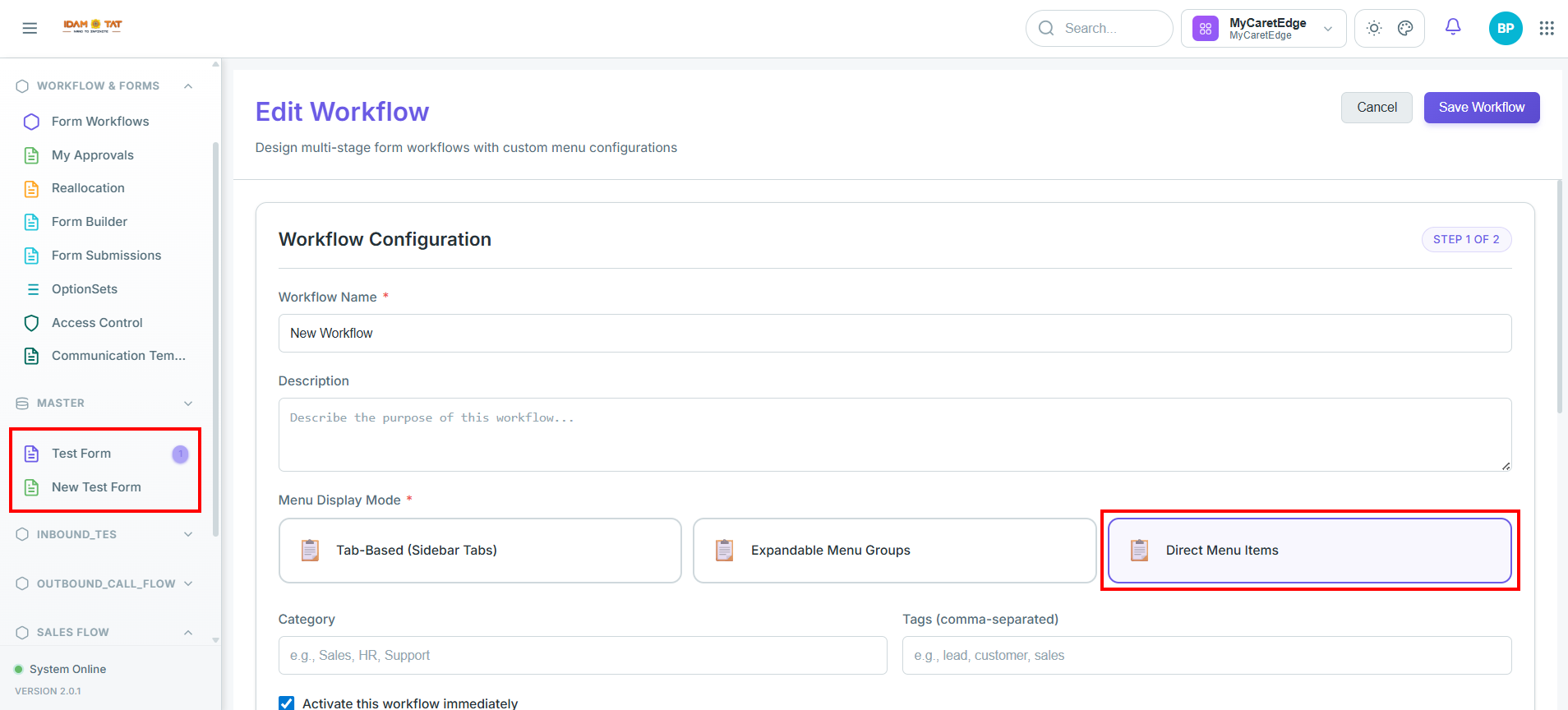
Task: Select Expandable Menu Groups display mode
Action: 894,551
